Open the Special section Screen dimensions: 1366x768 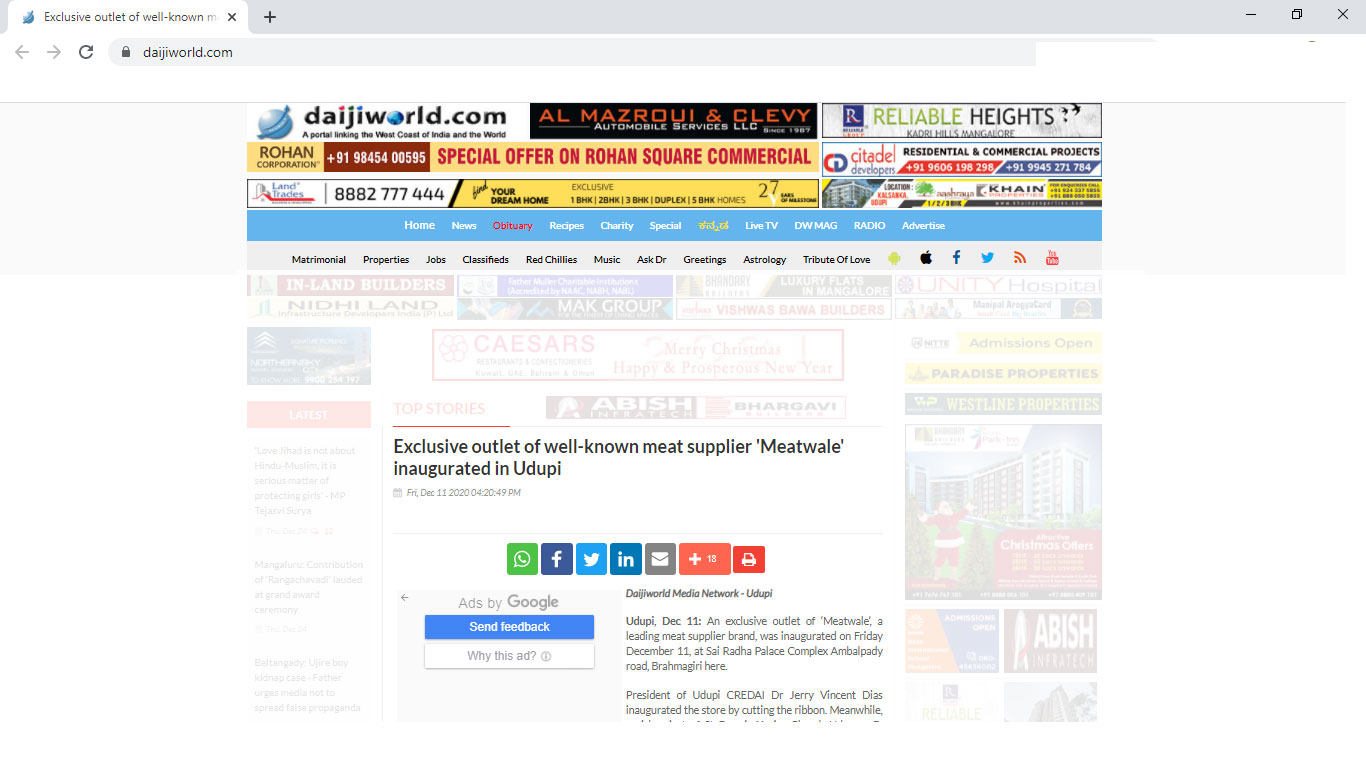pyautogui.click(x=665, y=226)
